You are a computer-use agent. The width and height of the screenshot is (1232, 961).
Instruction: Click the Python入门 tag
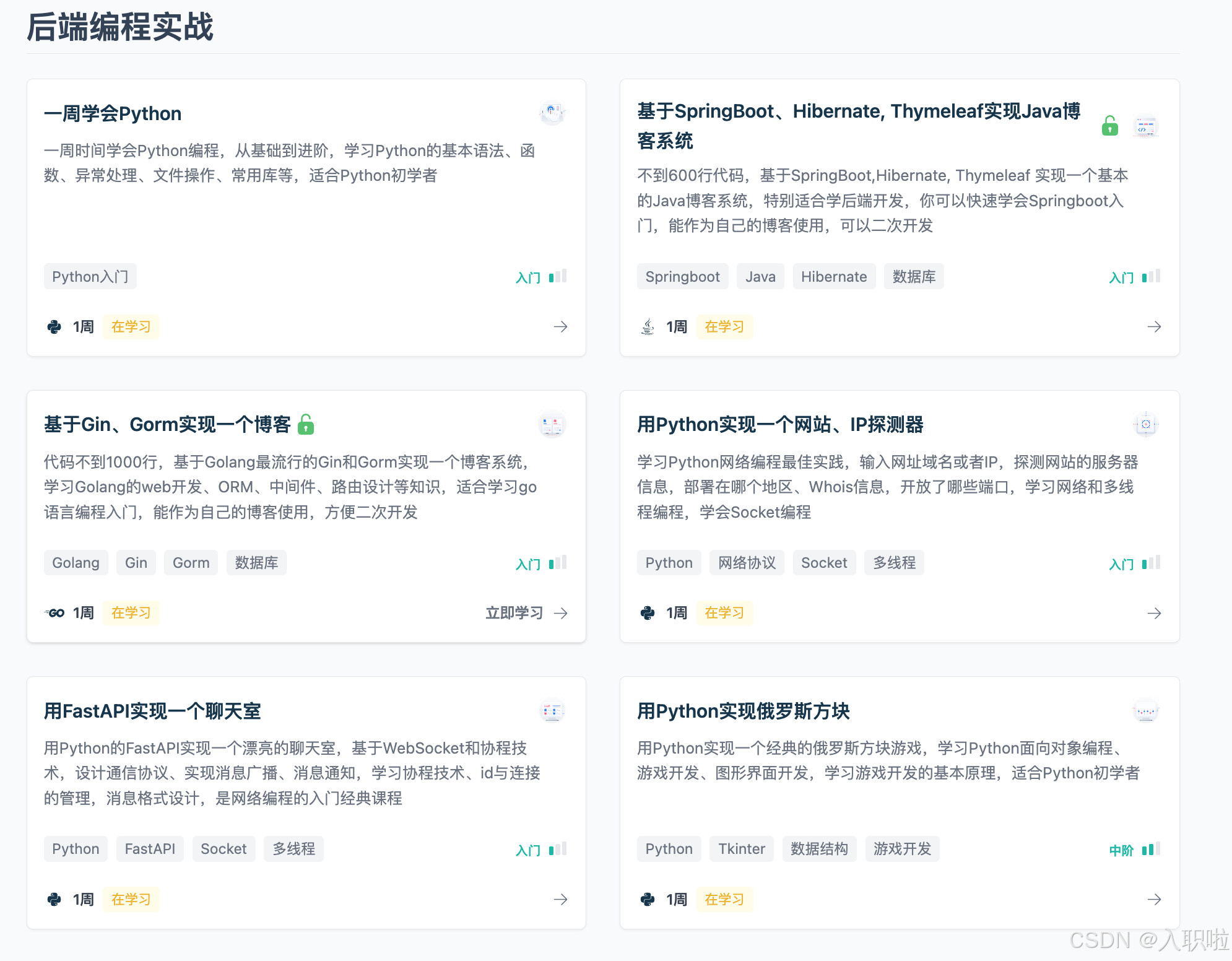pyautogui.click(x=90, y=276)
